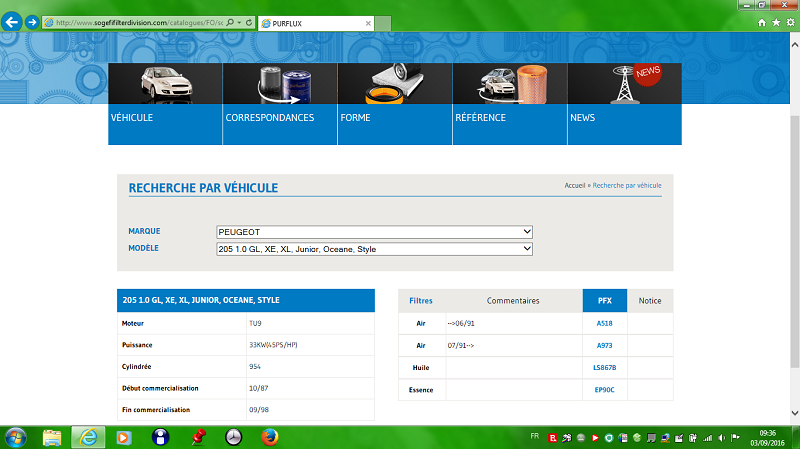Select the 09/98 Fin commercialisation value

click(259, 410)
